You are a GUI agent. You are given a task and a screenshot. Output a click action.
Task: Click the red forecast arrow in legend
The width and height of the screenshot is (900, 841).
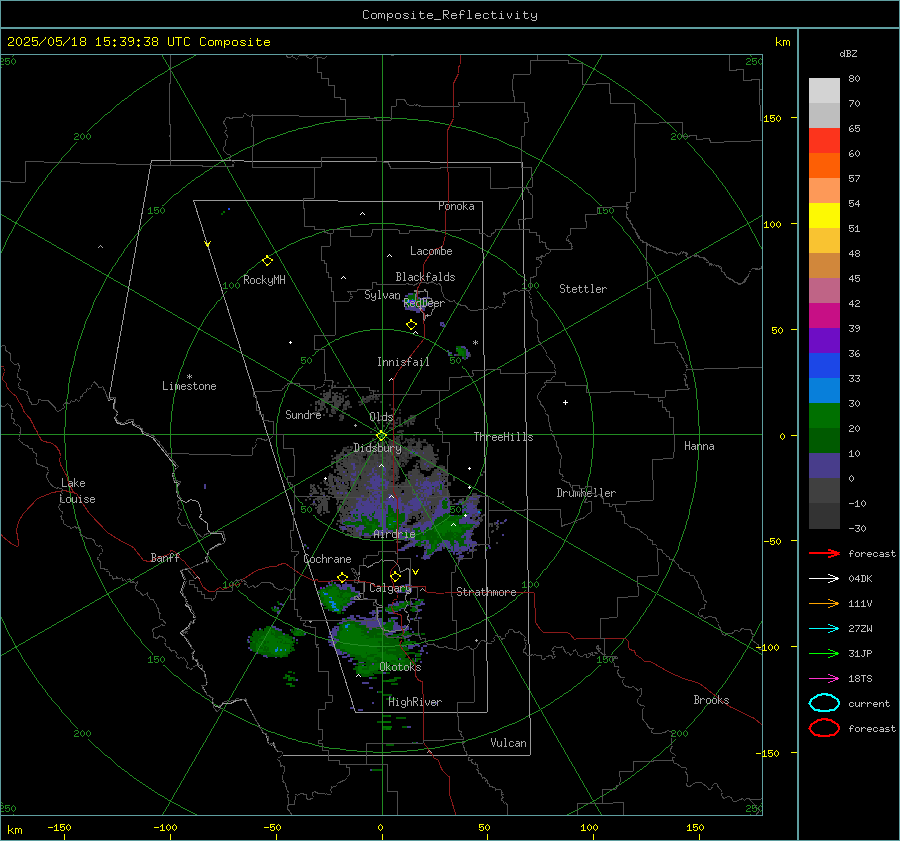click(x=824, y=553)
